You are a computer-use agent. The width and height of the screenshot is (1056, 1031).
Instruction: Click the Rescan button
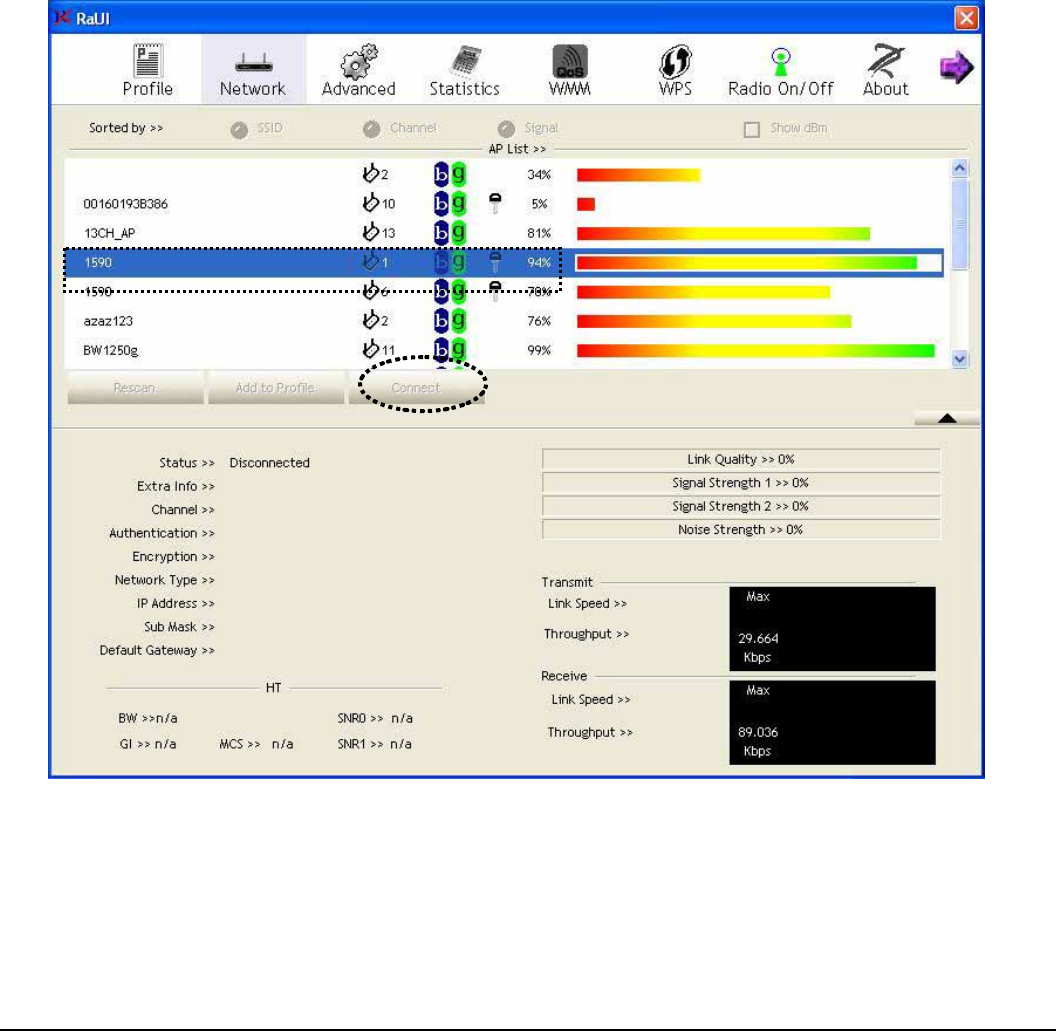[x=135, y=388]
